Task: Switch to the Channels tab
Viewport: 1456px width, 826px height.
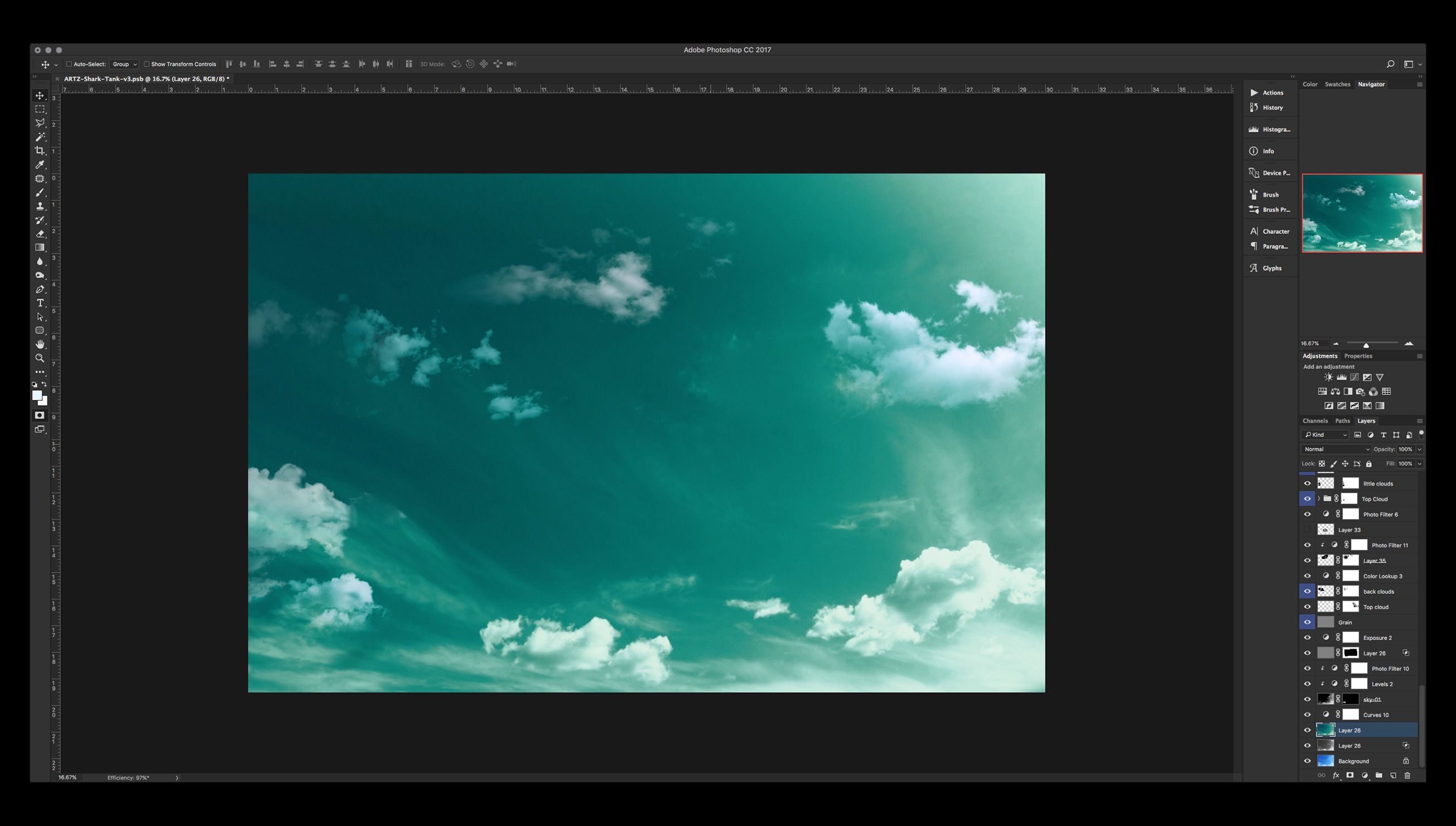Action: pyautogui.click(x=1315, y=421)
